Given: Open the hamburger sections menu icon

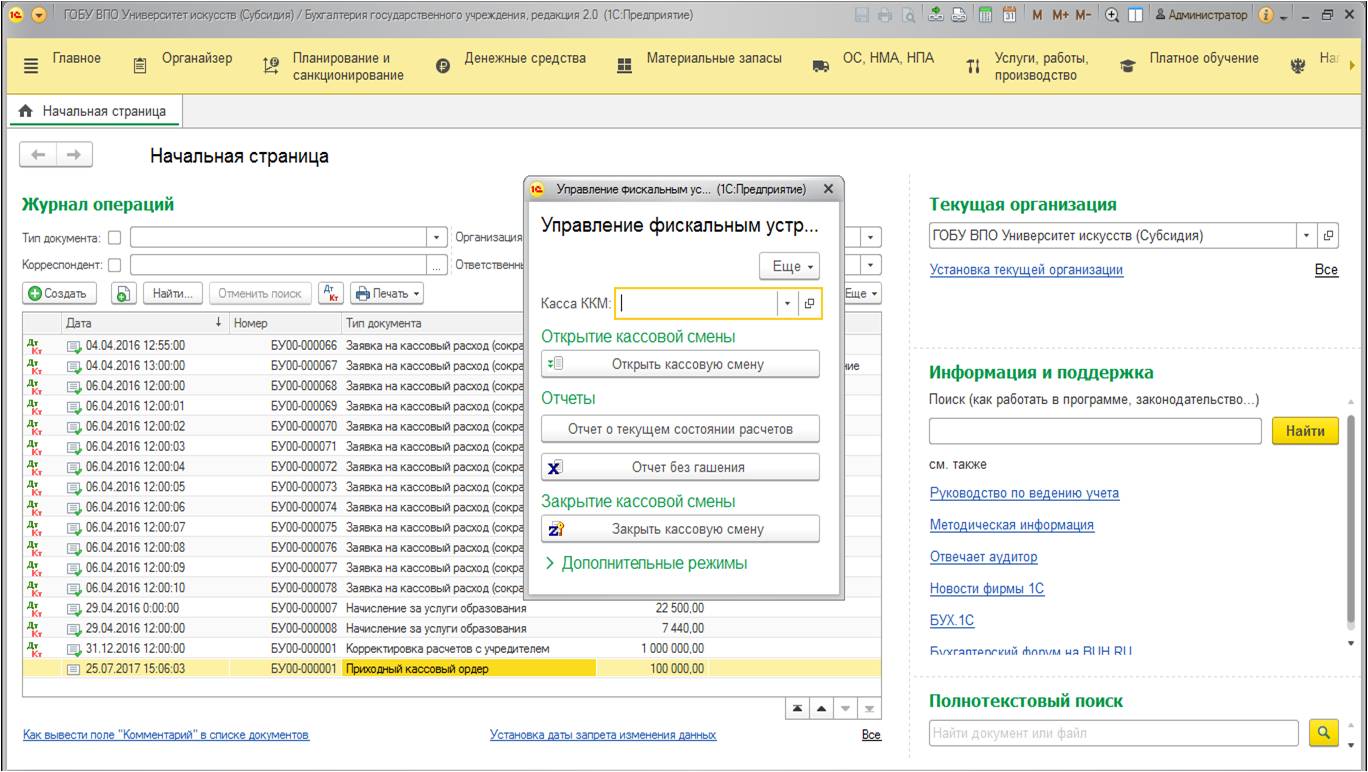Looking at the screenshot, I should click(x=30, y=65).
